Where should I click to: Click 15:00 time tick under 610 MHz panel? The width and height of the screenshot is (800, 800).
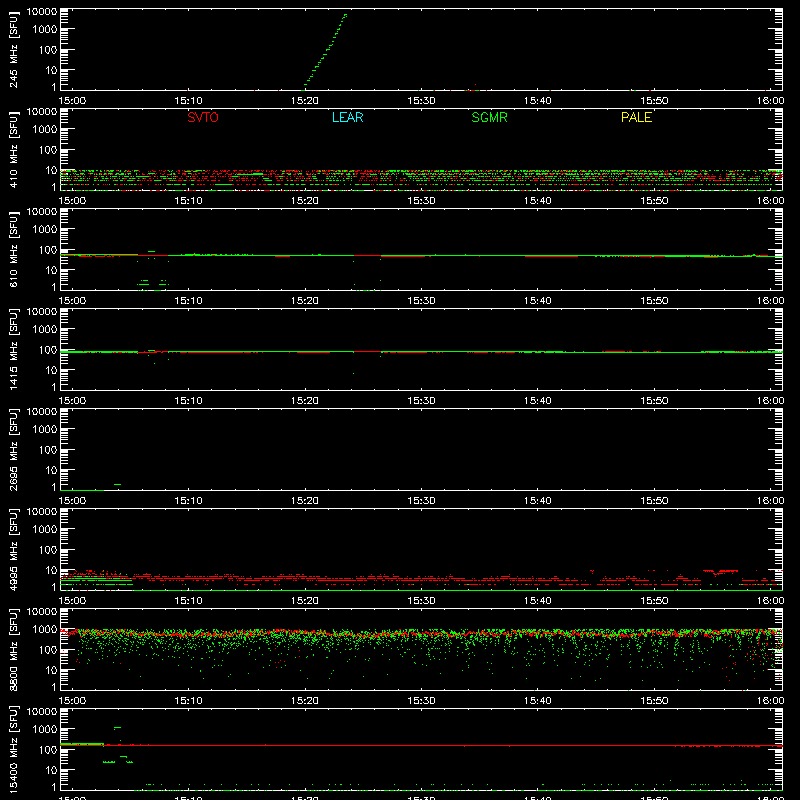[72, 301]
